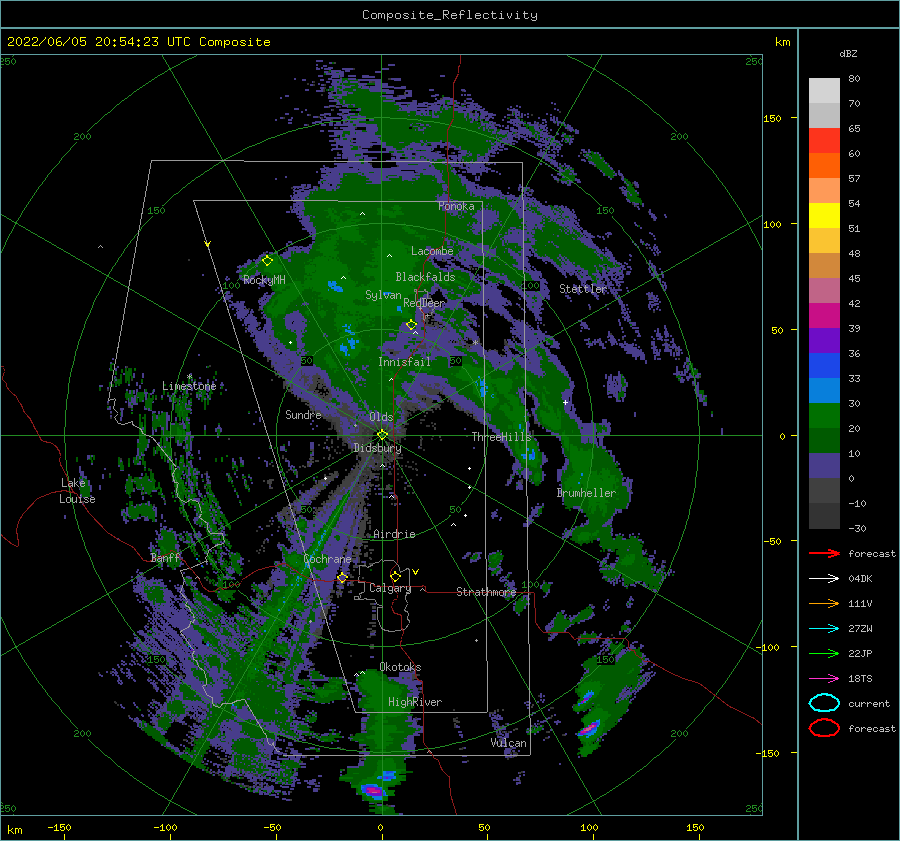Click the yellow diamond marker below Cochrane
Viewport: 900px width, 841px height.
(342, 577)
